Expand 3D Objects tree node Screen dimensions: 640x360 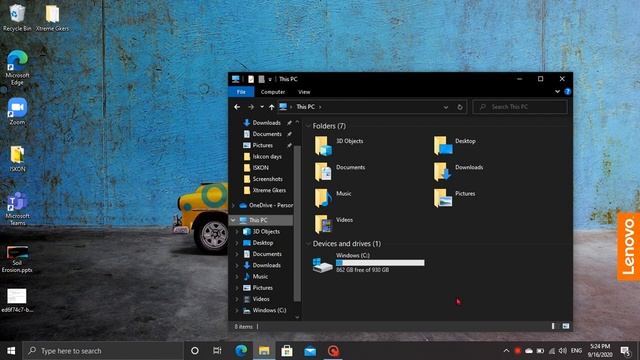(237, 231)
